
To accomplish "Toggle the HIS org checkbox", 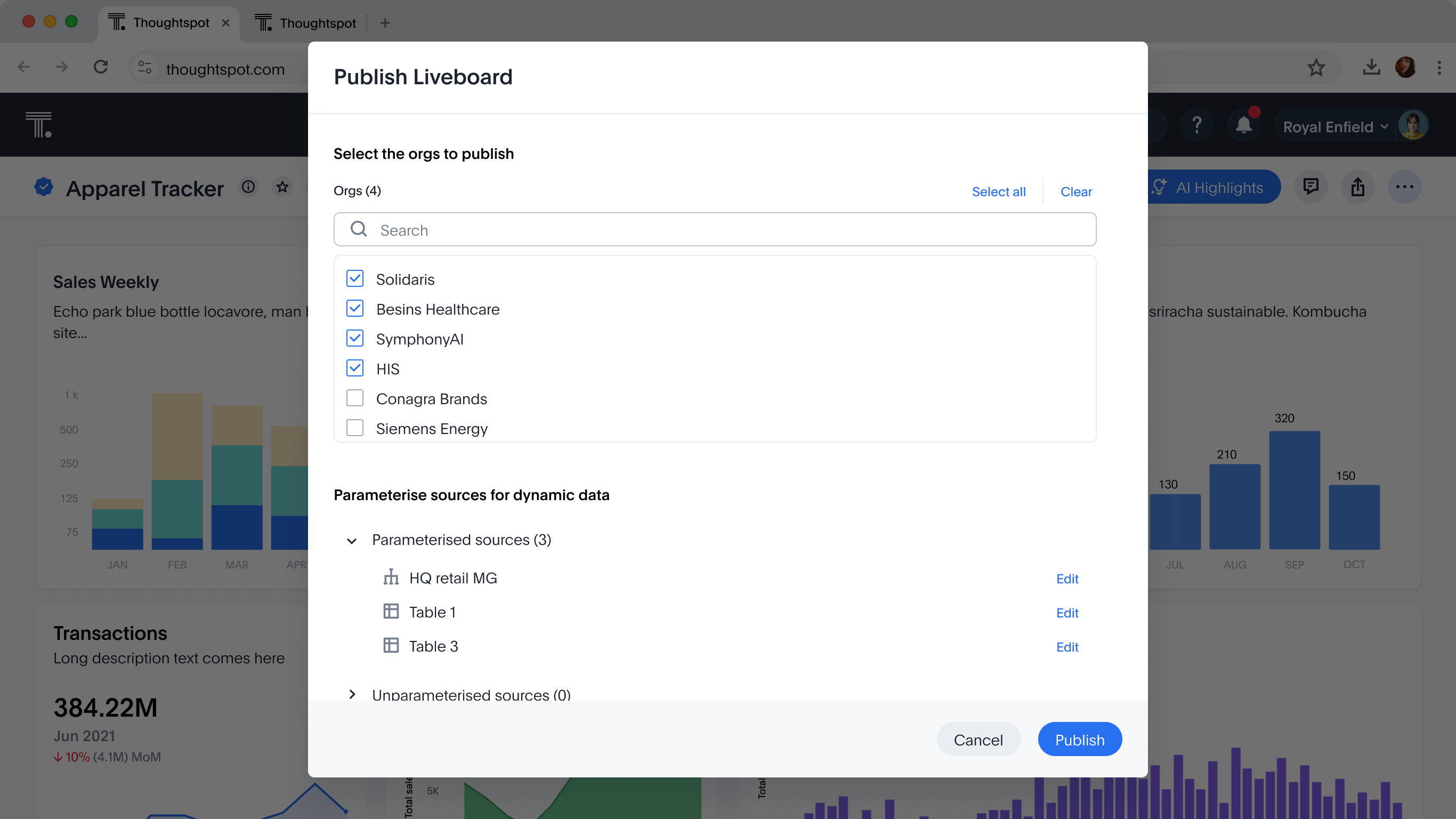I will 355,369.
